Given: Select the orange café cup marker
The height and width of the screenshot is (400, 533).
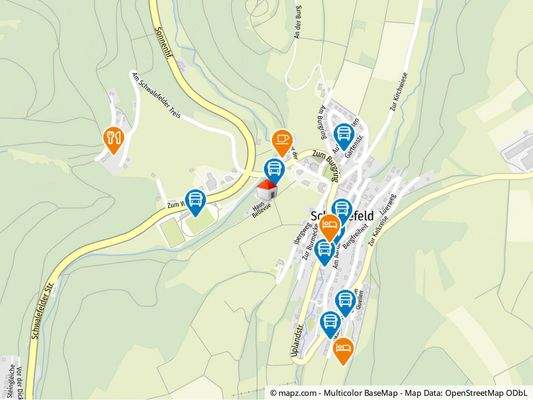Looking at the screenshot, I should 282,143.
